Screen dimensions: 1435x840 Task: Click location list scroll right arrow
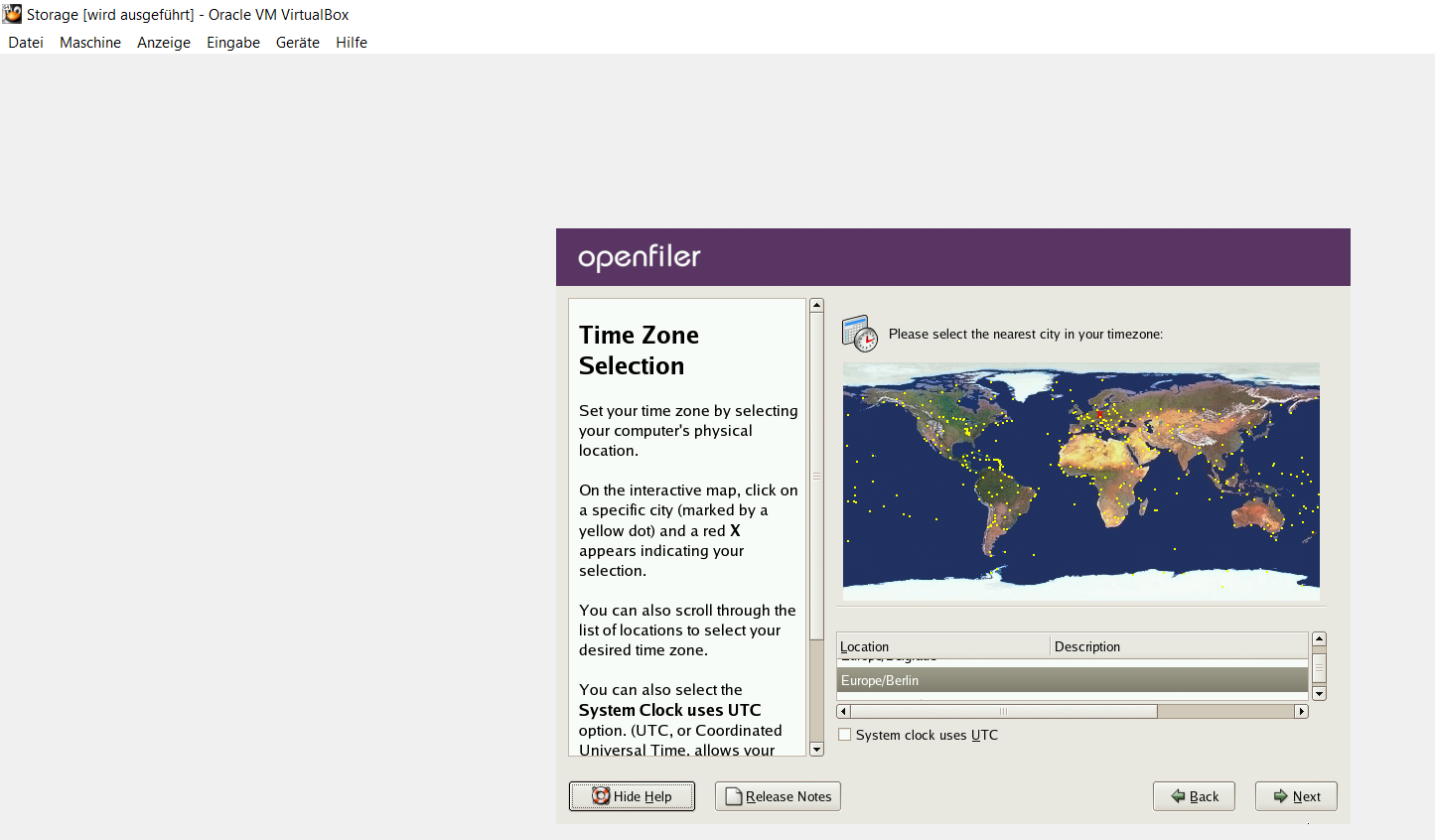click(x=1301, y=711)
